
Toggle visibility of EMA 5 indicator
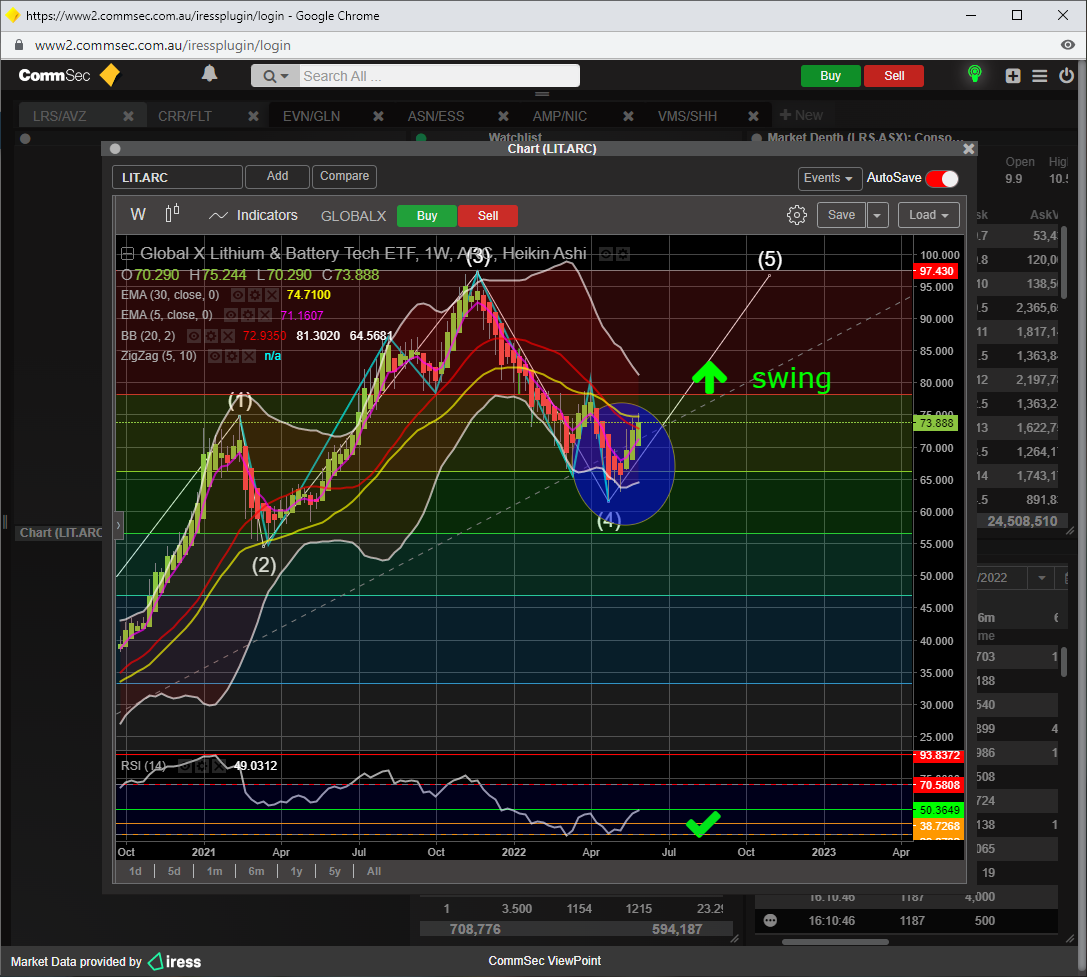click(231, 315)
